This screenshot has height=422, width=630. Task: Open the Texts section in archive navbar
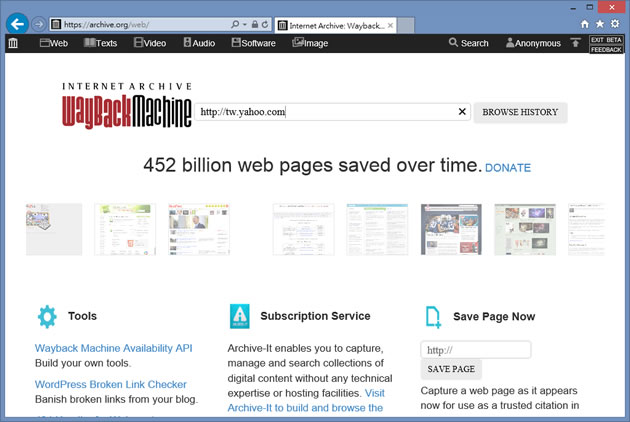100,43
